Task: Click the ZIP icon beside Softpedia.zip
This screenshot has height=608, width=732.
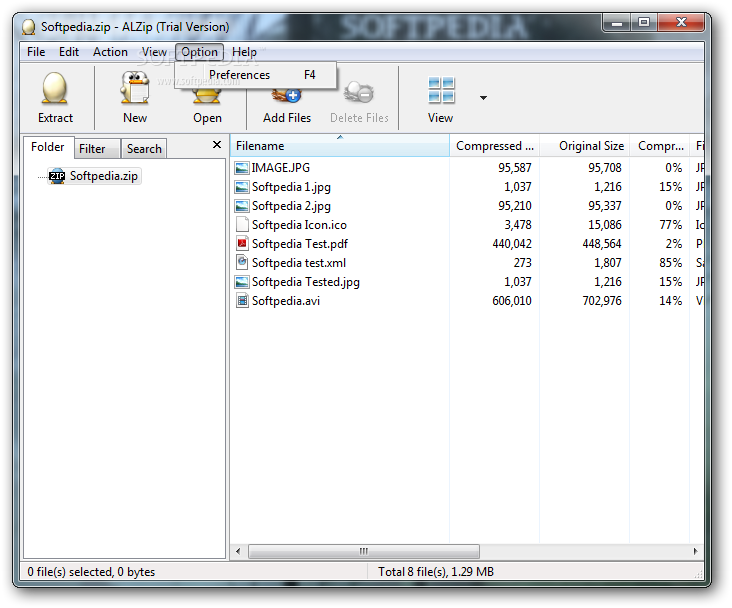Action: tap(57, 176)
